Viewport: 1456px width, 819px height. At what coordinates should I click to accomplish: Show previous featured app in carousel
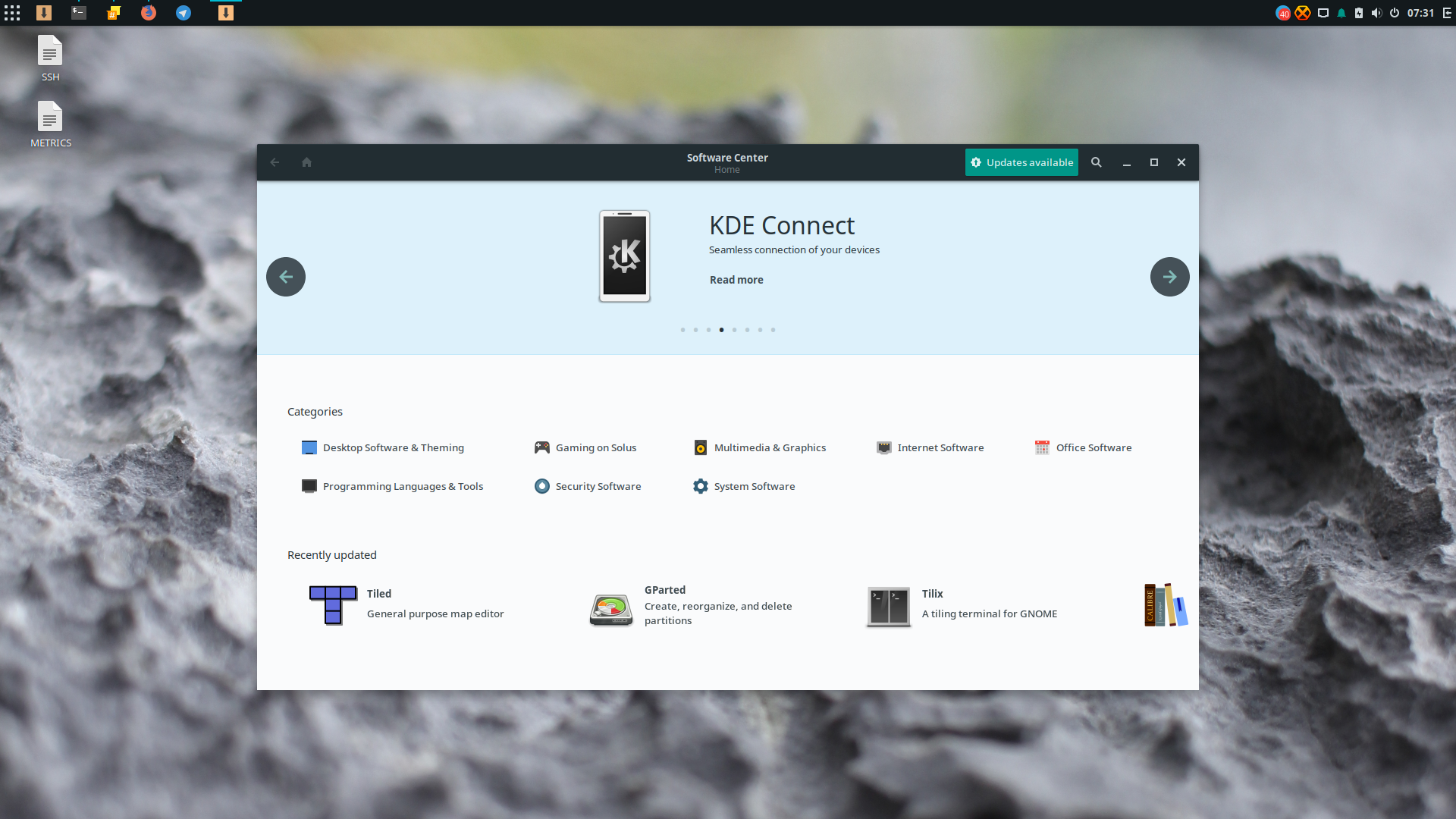point(286,277)
